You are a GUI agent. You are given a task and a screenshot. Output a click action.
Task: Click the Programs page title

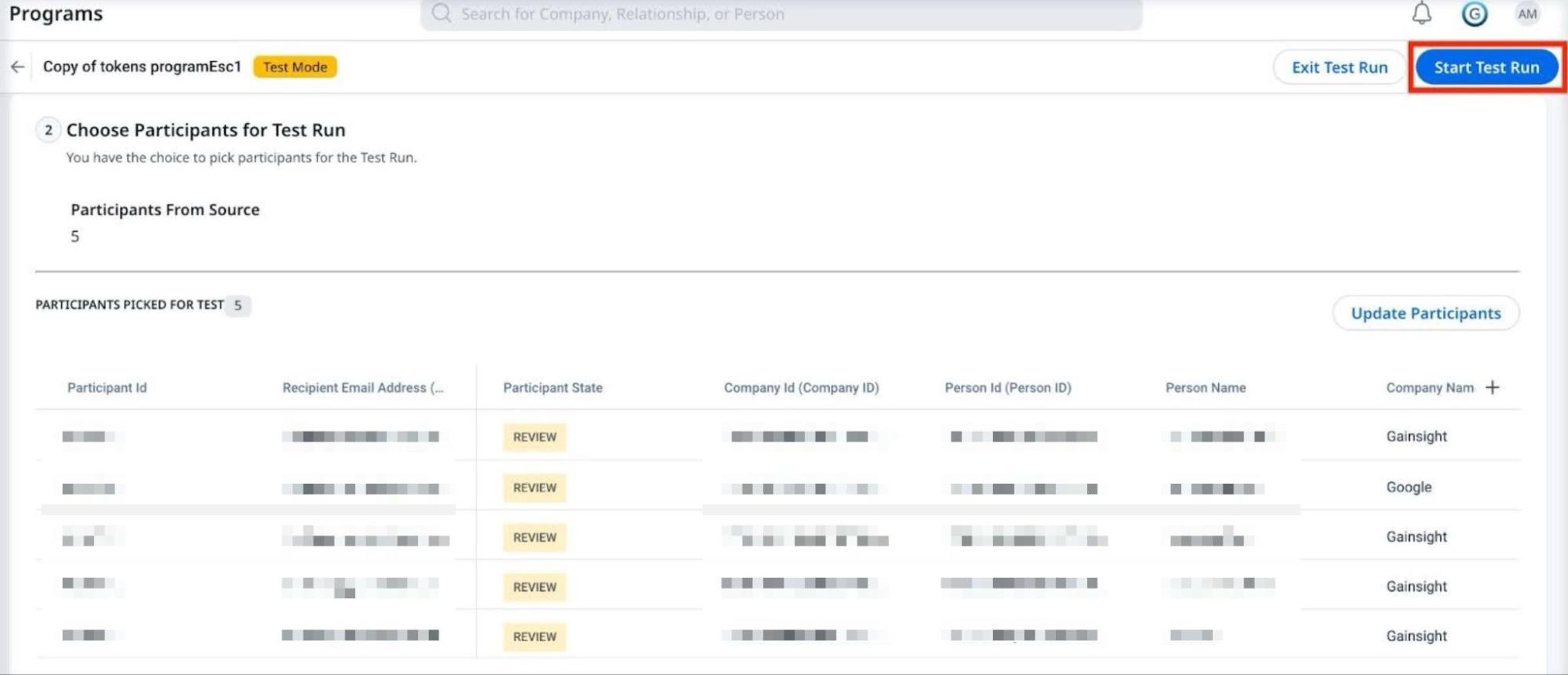tap(56, 14)
